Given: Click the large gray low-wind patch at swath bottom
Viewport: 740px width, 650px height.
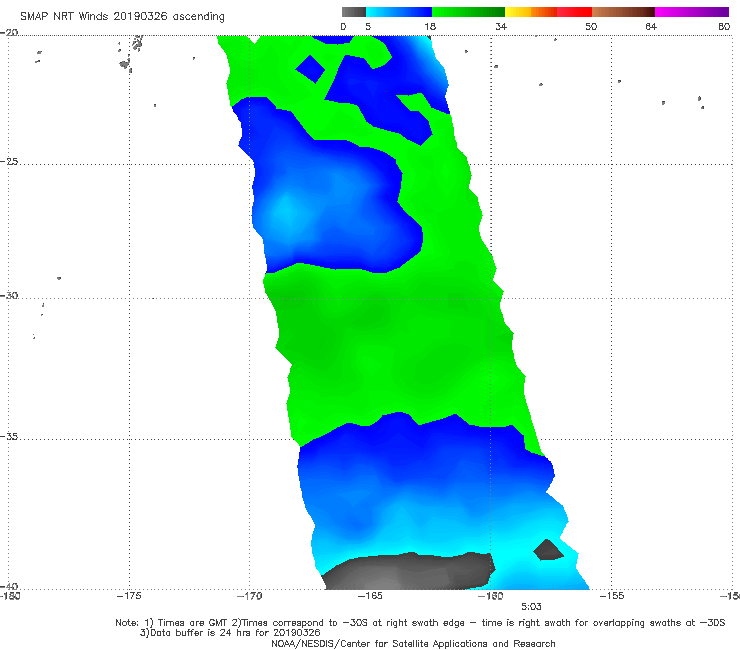Looking at the screenshot, I should tap(408, 571).
